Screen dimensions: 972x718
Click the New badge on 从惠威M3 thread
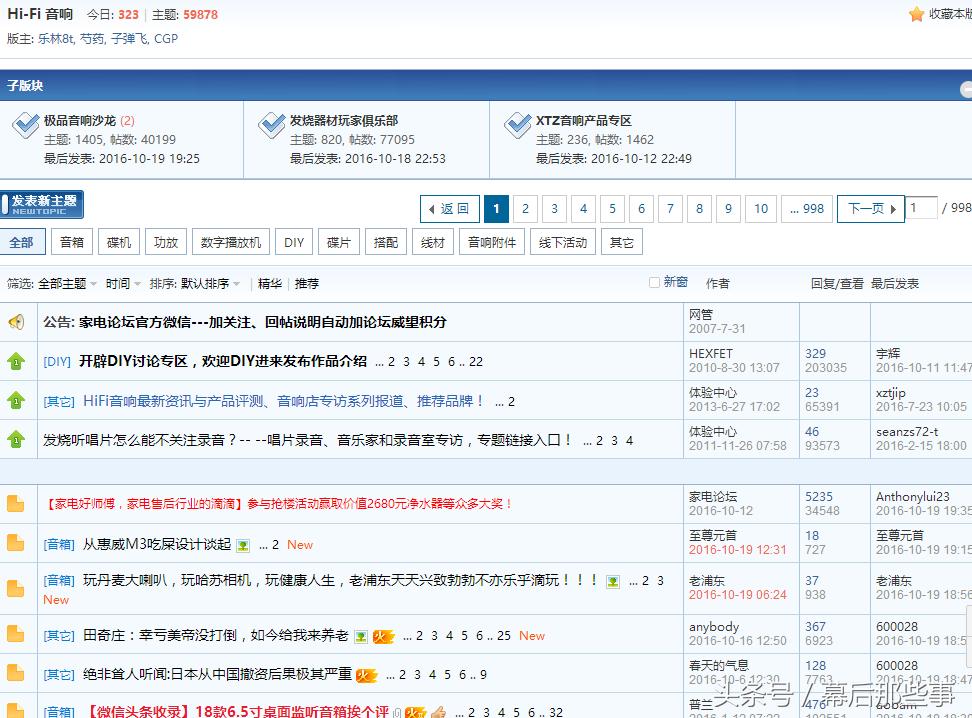[299, 543]
